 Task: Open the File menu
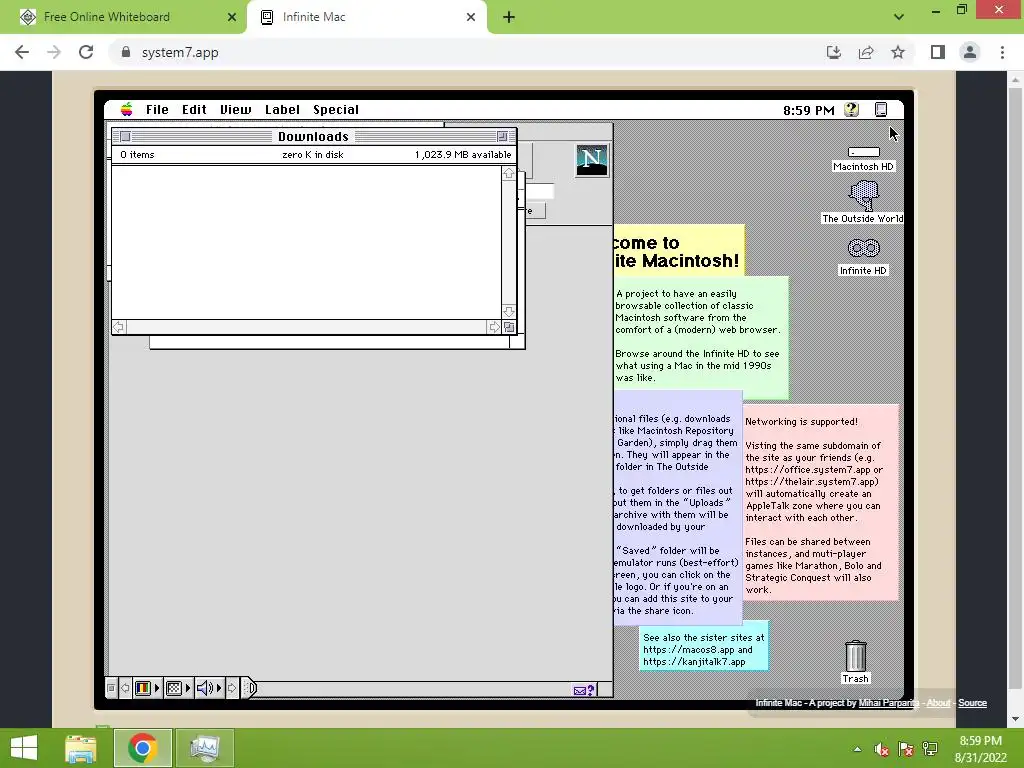[157, 110]
